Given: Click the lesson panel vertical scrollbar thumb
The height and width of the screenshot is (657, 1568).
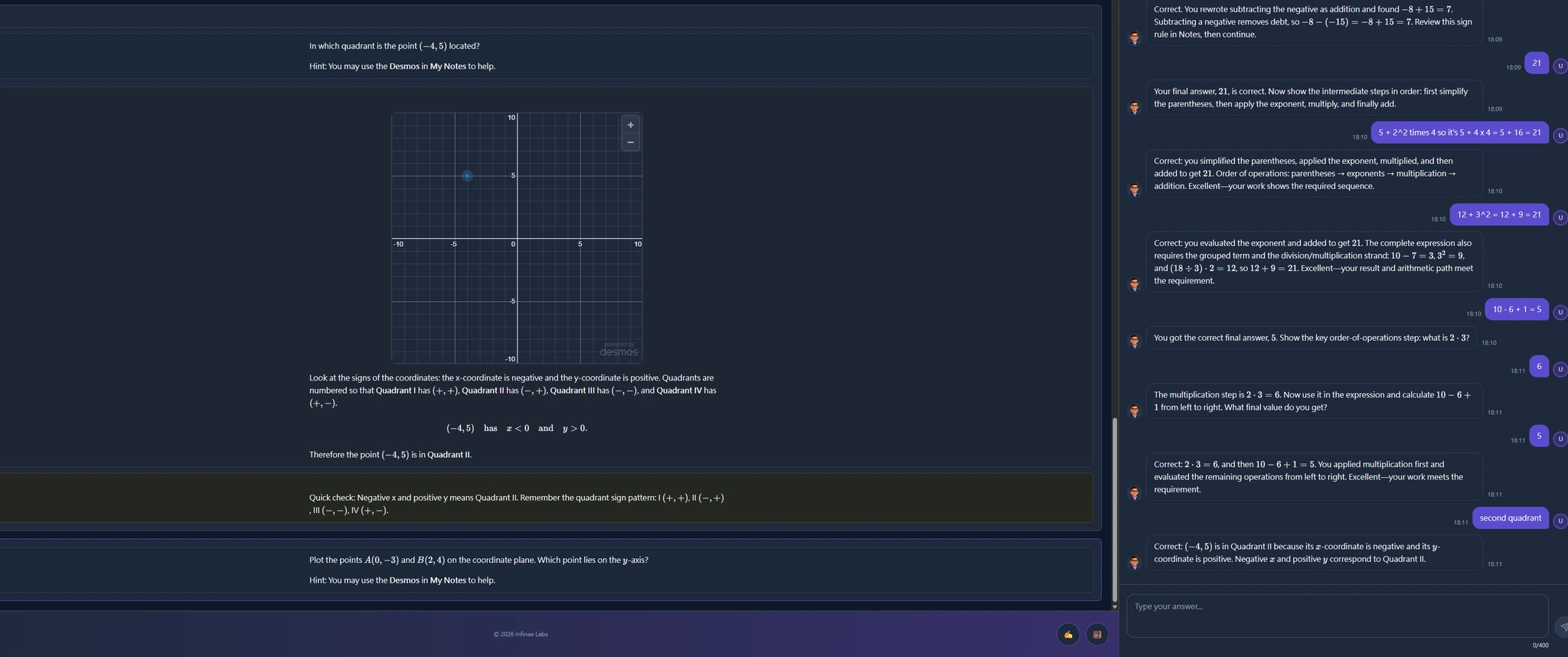Looking at the screenshot, I should pos(1115,509).
